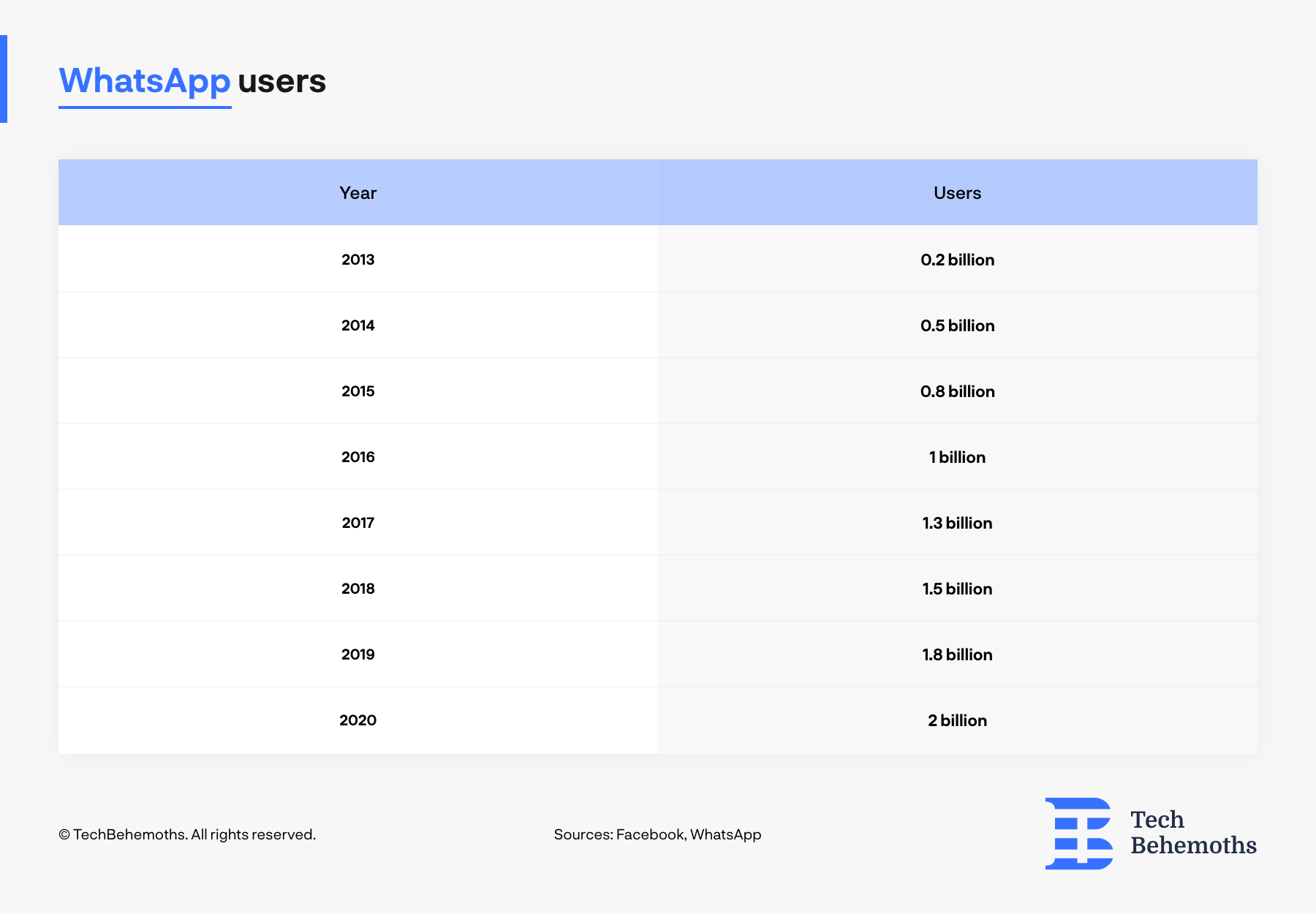Click the 2017 year cell
Screen dimensions: 1316x914
click(358, 523)
